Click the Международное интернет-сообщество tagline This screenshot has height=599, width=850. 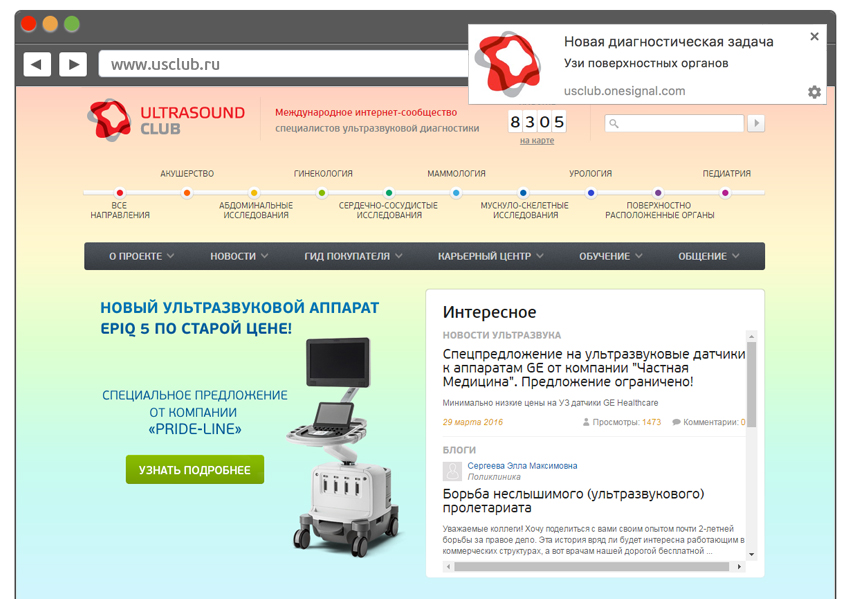tap(366, 112)
